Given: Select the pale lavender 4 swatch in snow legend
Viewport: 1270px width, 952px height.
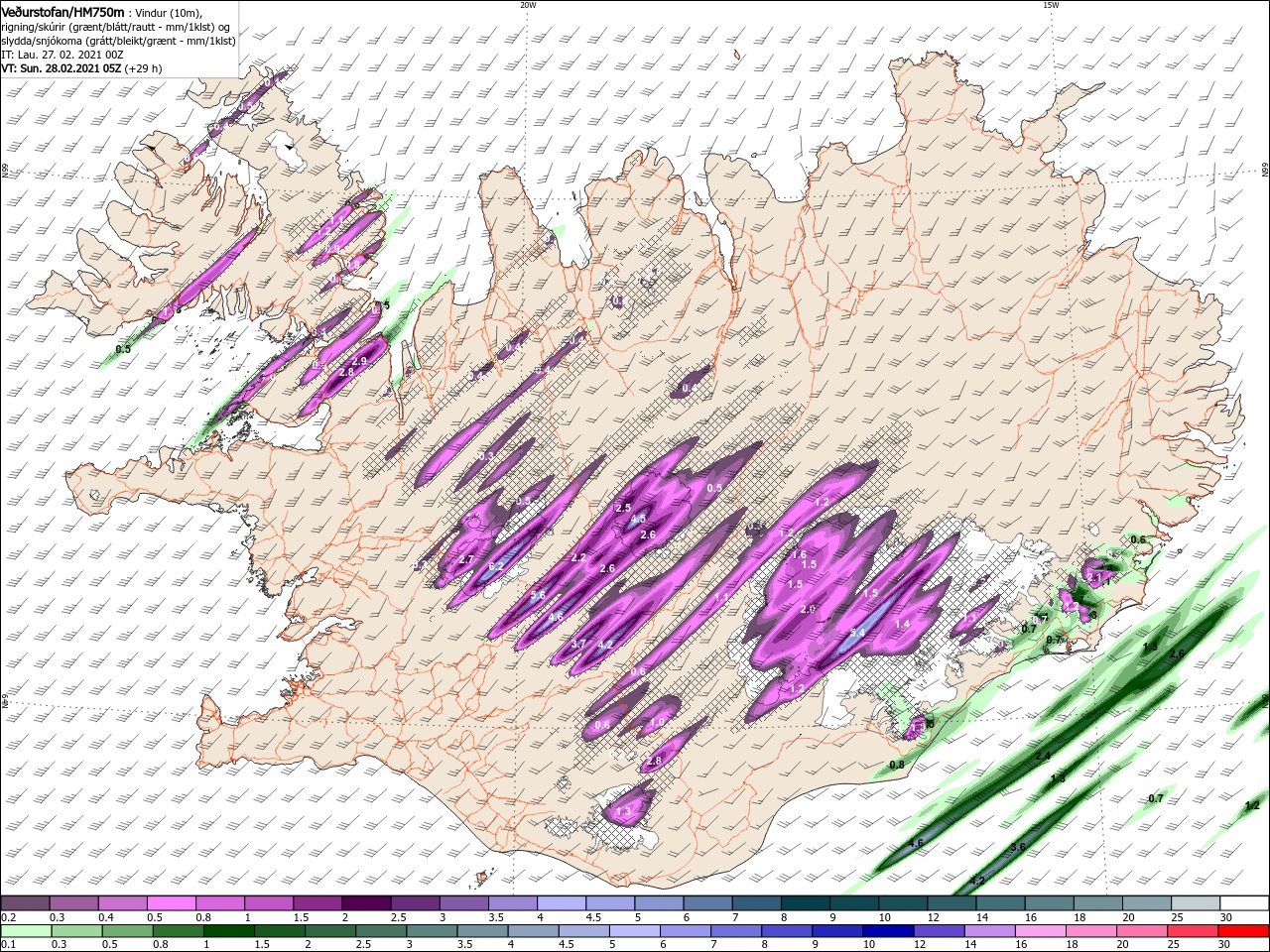Looking at the screenshot, I should click(560, 903).
